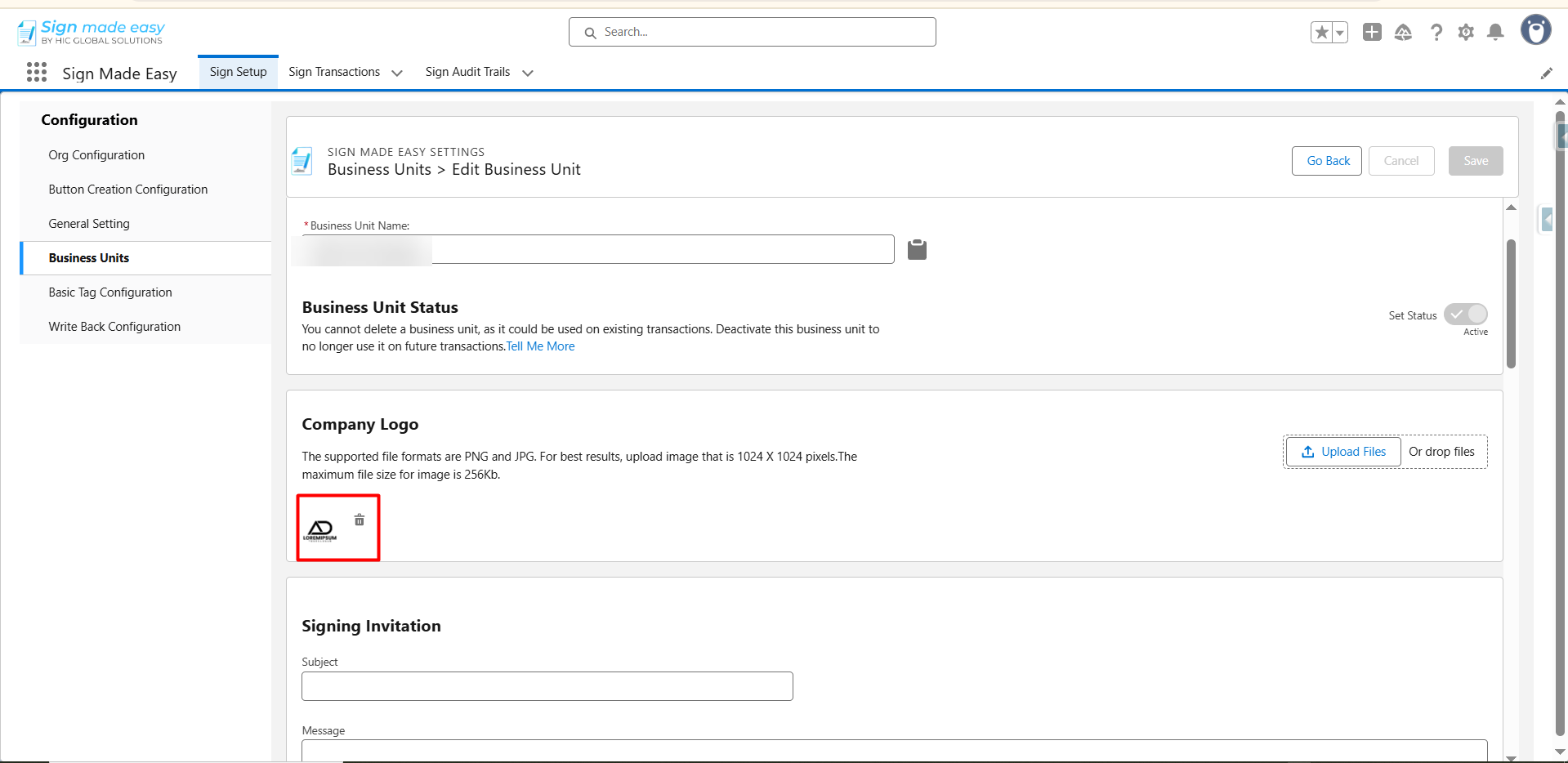Open the notifications bell
This screenshot has width=1568, height=763.
tap(1495, 33)
